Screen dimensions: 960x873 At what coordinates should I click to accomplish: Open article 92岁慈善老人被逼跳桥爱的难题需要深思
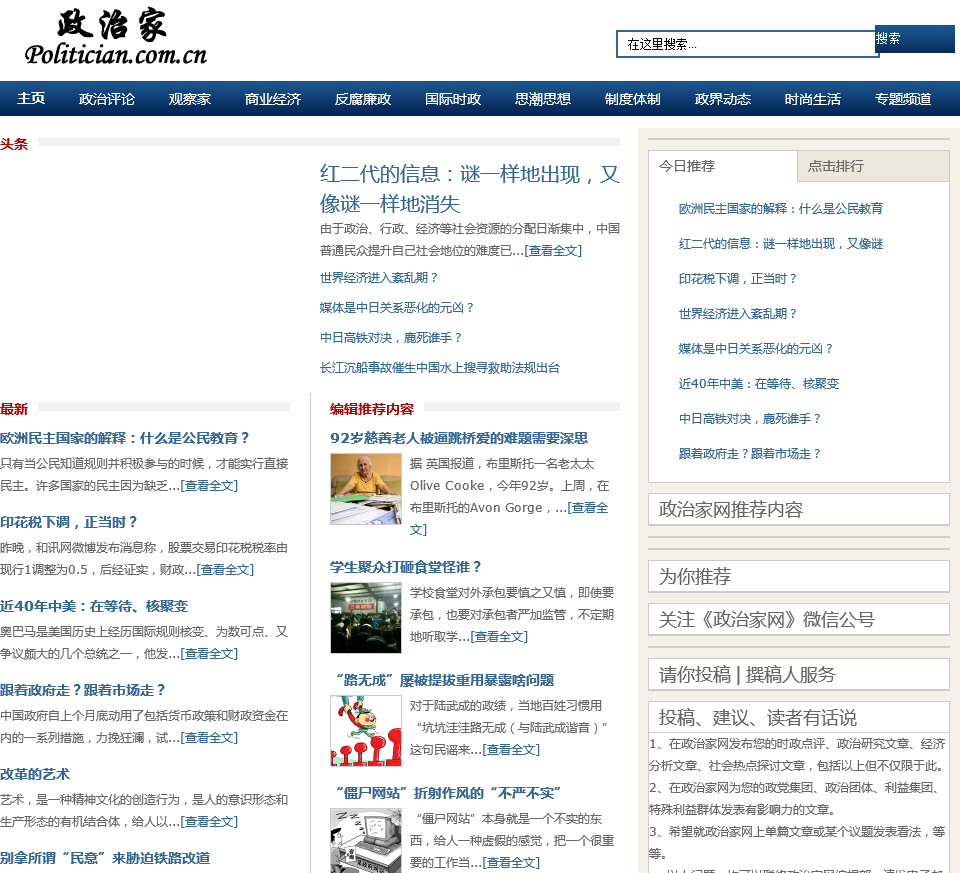point(459,438)
